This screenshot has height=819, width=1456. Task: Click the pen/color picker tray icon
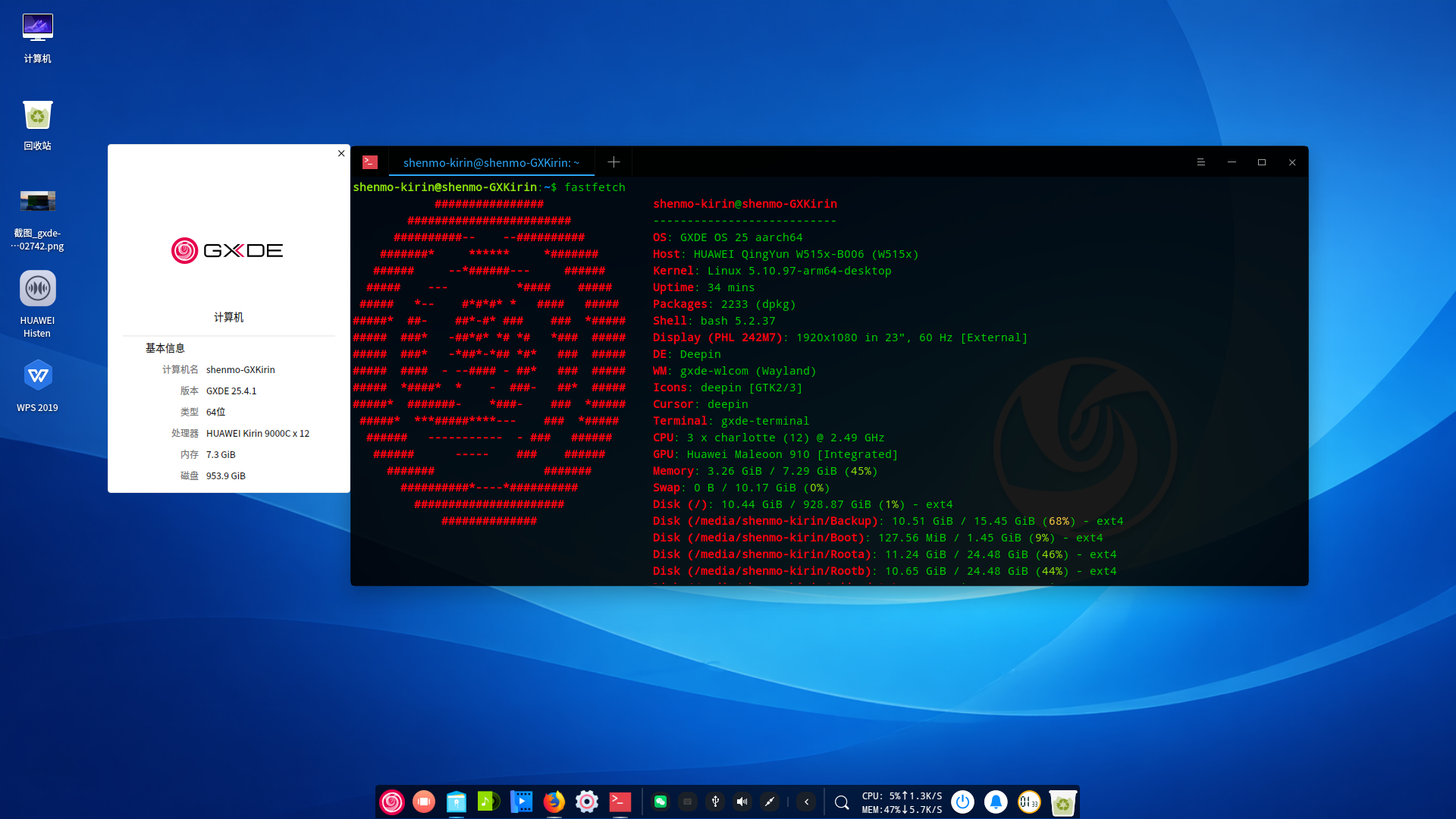point(770,802)
